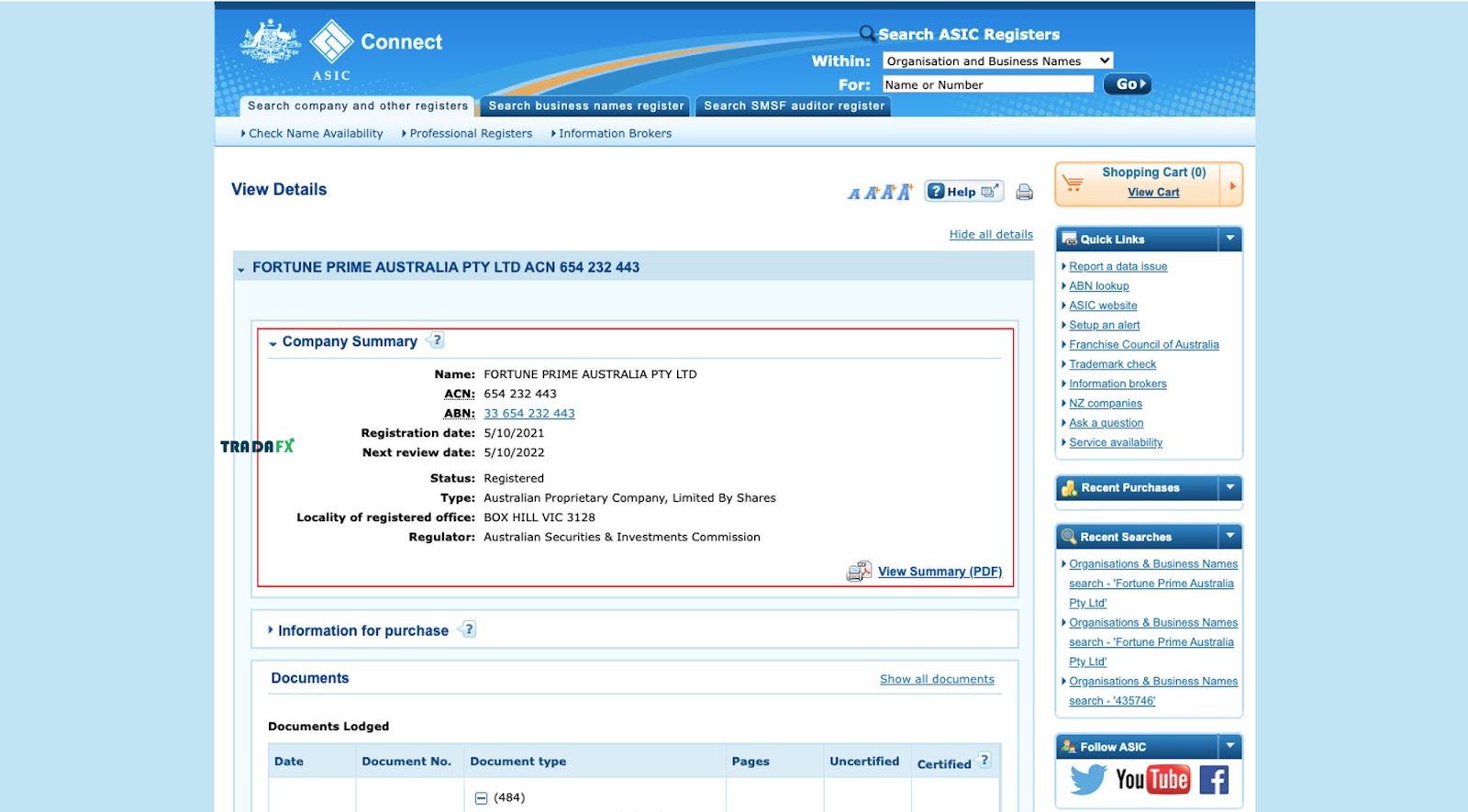Viewport: 1468px width, 812px height.
Task: Open View Summary (PDF) link
Action: coord(940,572)
